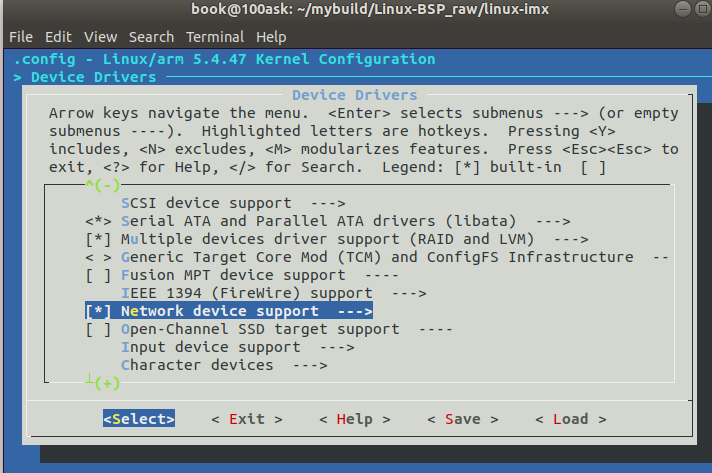Click the < Exit > button
Image resolution: width=712 pixels, height=473 pixels.
(247, 419)
